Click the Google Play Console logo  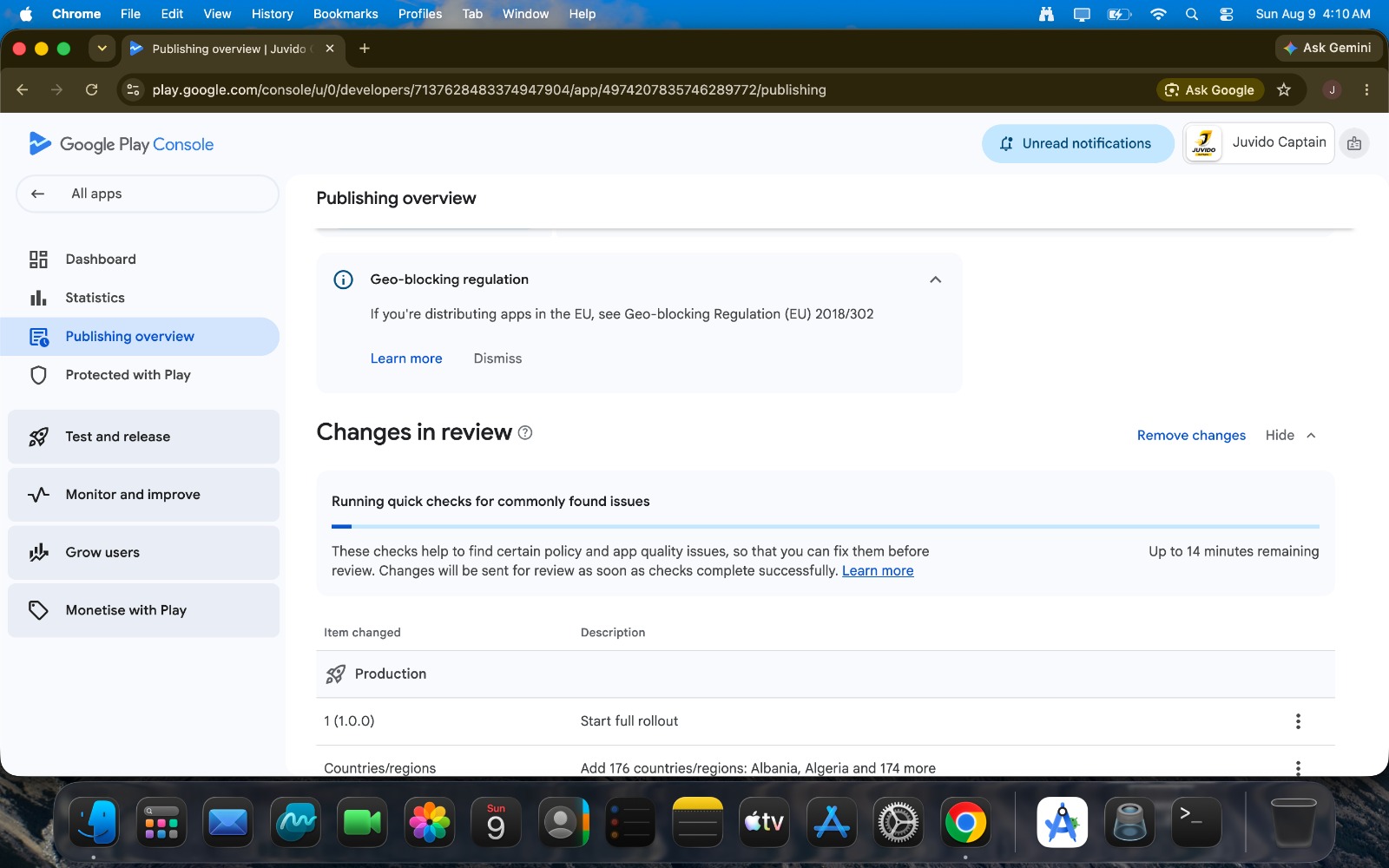click(122, 144)
